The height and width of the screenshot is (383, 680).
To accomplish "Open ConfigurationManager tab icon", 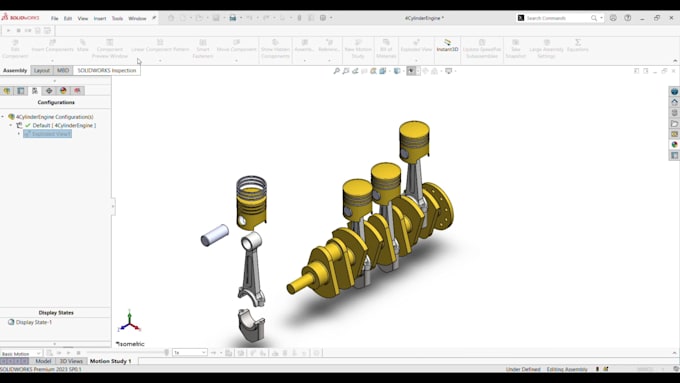I will (x=35, y=91).
